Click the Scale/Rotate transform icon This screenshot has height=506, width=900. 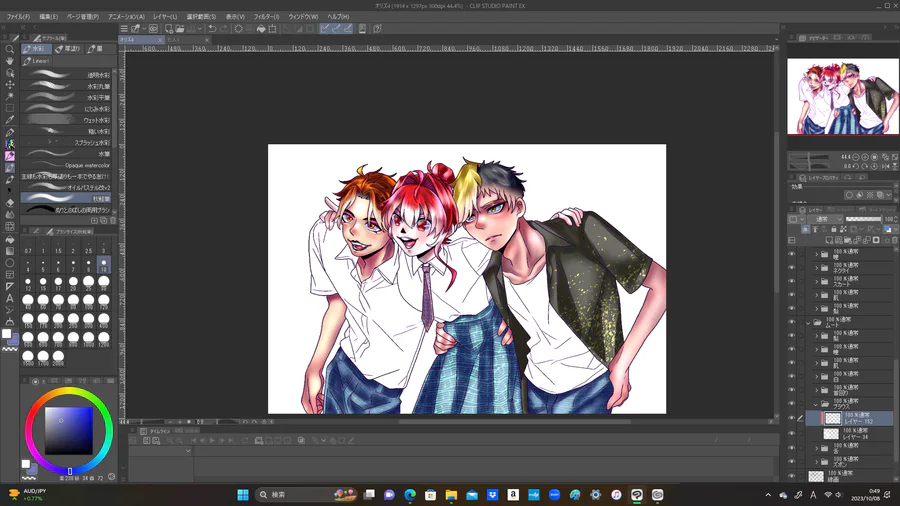coord(272,29)
